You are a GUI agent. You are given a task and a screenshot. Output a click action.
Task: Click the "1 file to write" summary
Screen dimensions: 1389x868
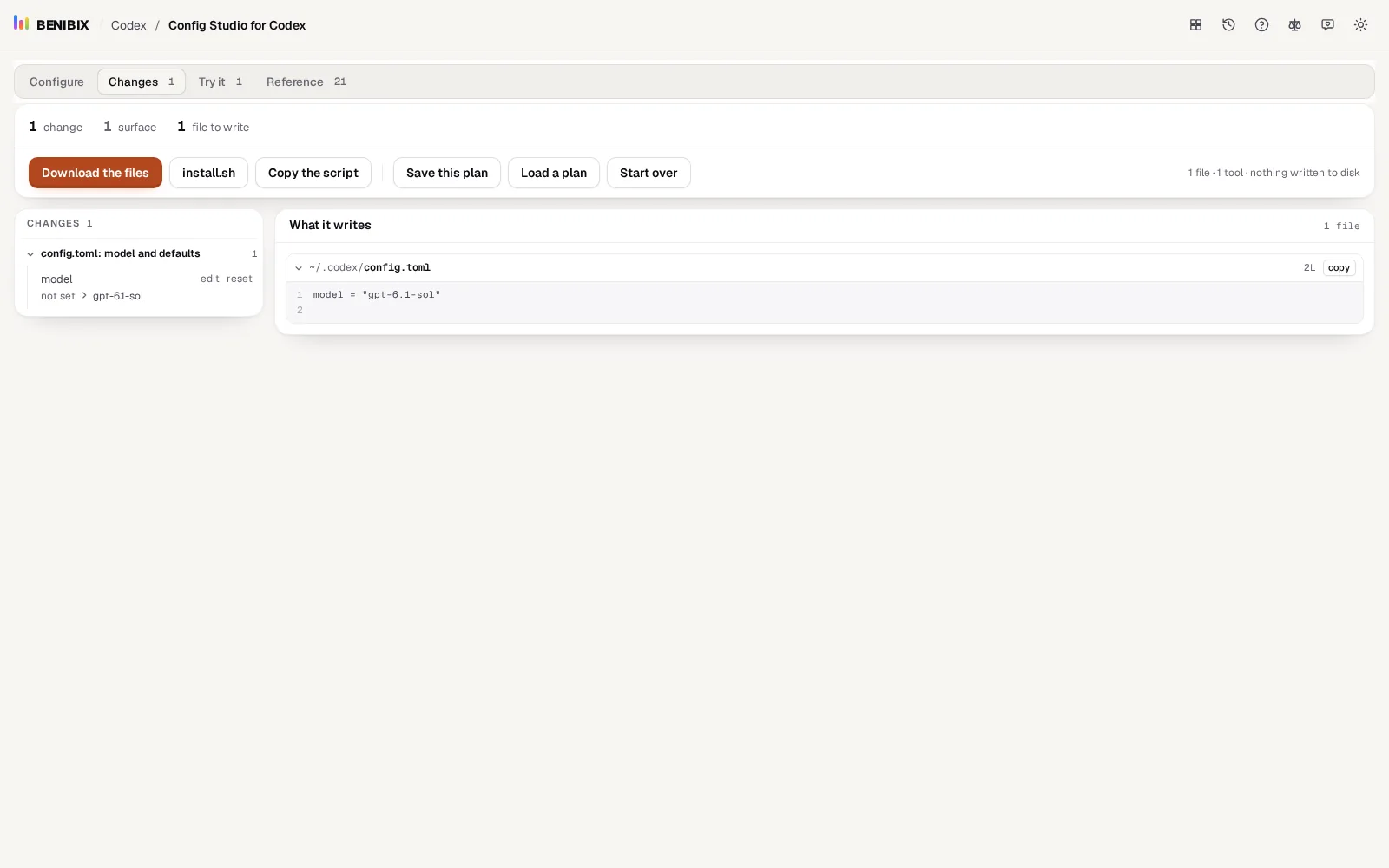click(213, 127)
